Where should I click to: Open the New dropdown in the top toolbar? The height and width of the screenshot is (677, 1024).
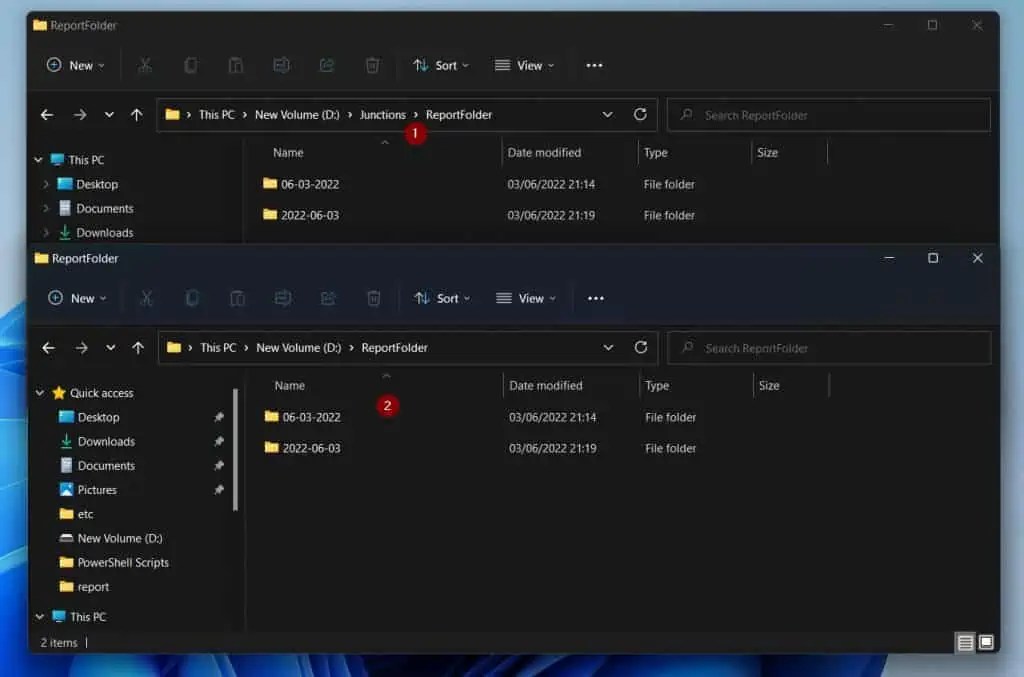tap(75, 65)
